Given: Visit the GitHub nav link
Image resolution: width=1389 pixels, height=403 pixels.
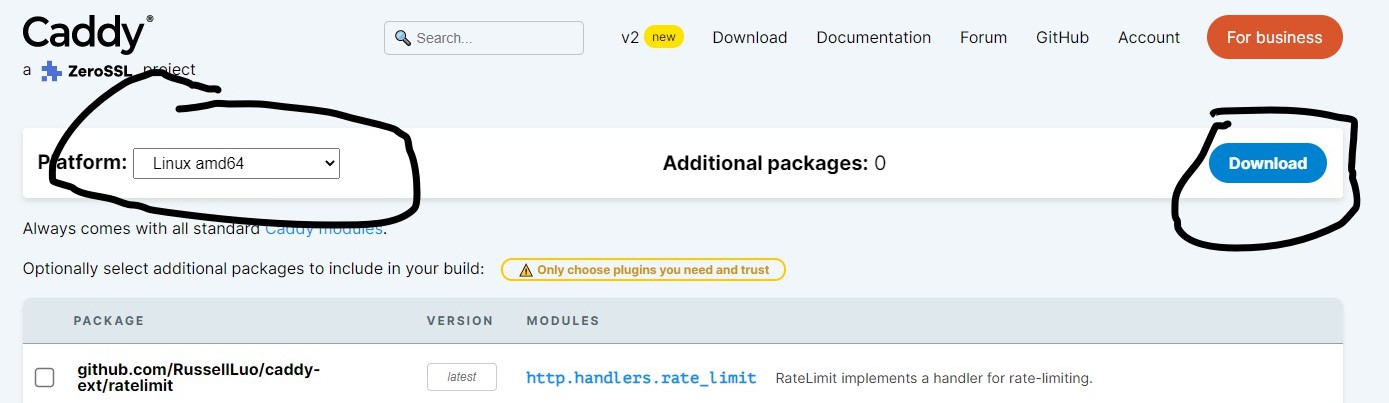Looking at the screenshot, I should pyautogui.click(x=1062, y=37).
